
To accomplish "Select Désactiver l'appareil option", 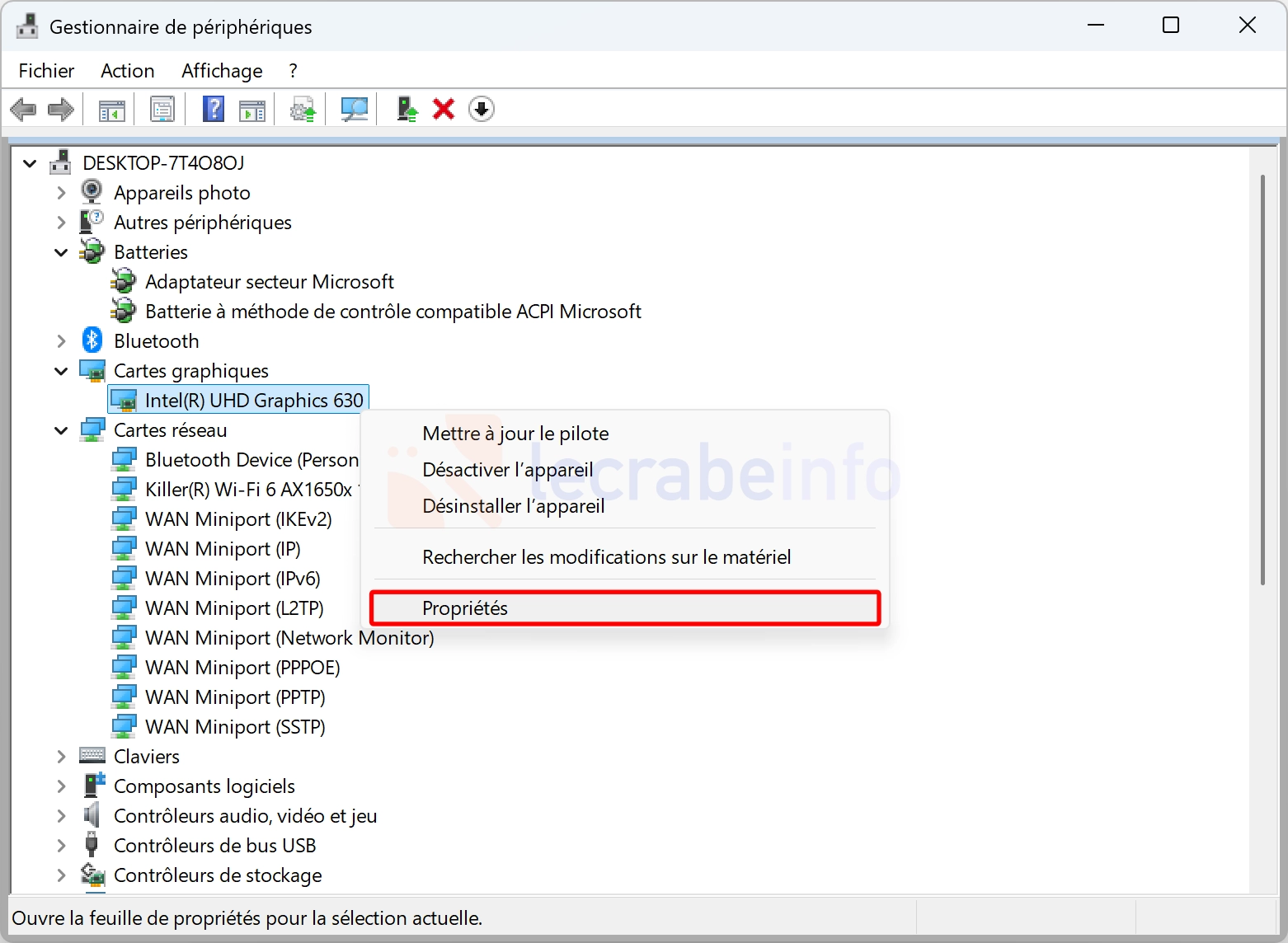I will click(x=507, y=470).
